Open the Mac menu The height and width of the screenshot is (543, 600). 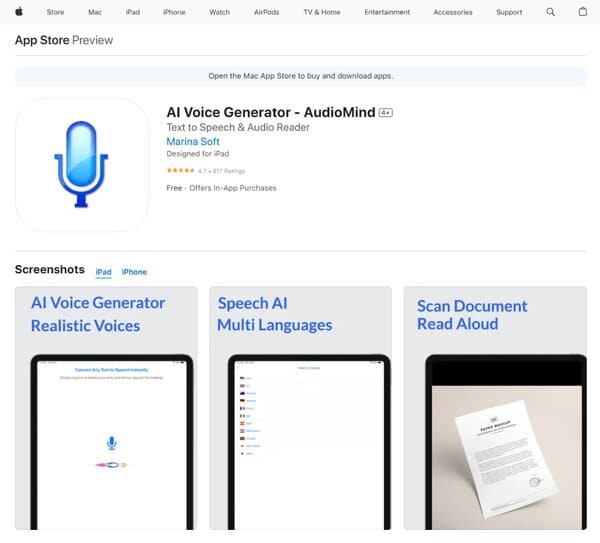tap(95, 12)
